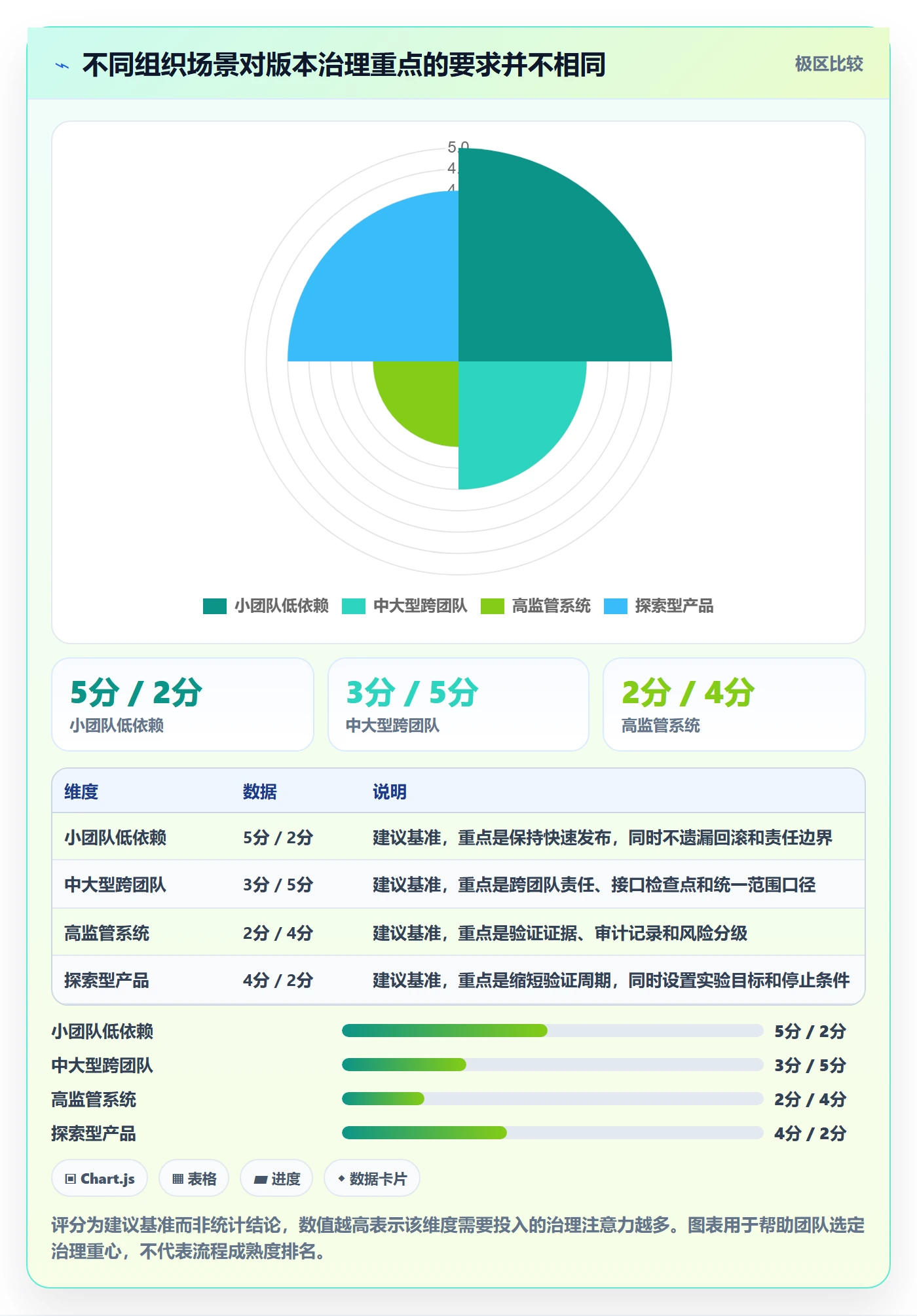Open the 5分 / 2分 小团队低依赖 data card
The height and width of the screenshot is (1316, 917).
tap(183, 704)
